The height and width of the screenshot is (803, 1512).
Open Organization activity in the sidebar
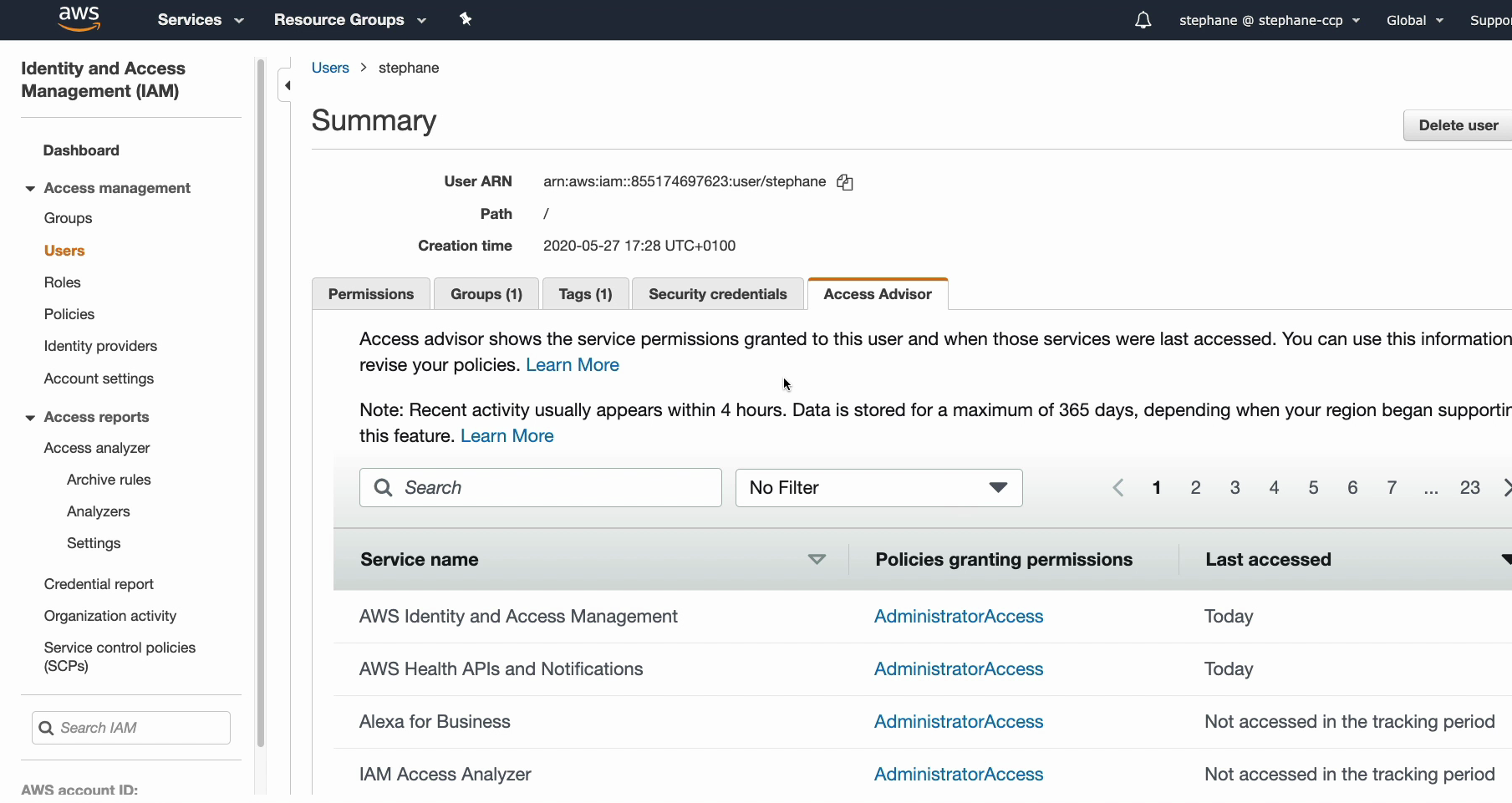[110, 616]
